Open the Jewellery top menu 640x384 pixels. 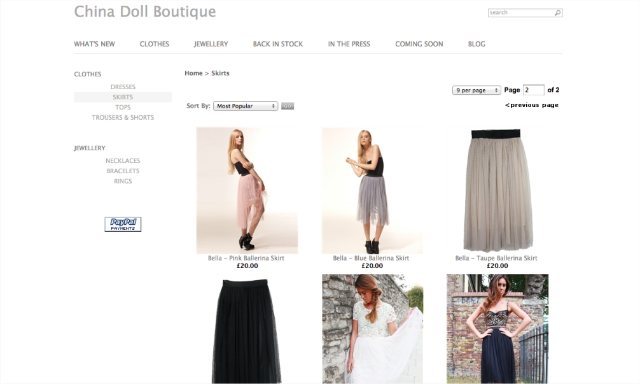211,44
